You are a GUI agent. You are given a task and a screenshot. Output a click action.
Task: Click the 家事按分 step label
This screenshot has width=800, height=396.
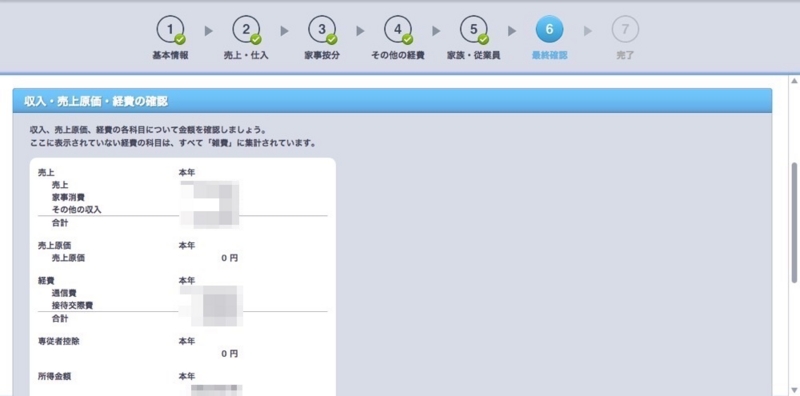[x=322, y=56]
